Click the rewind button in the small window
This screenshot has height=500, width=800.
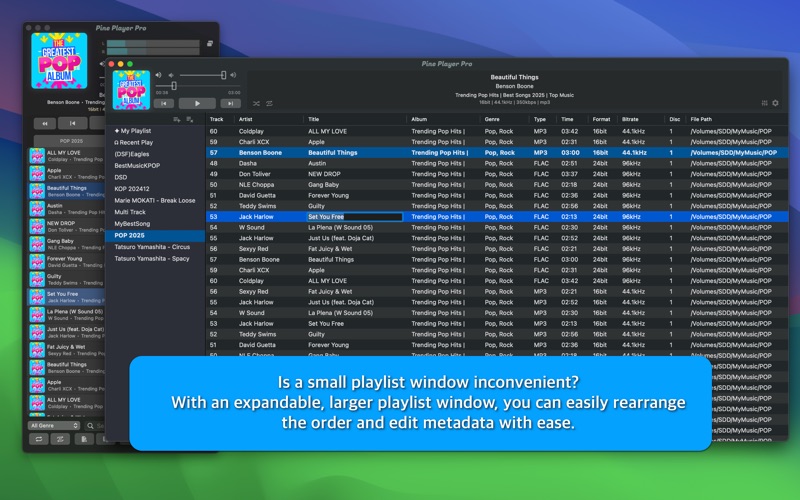click(x=45, y=123)
